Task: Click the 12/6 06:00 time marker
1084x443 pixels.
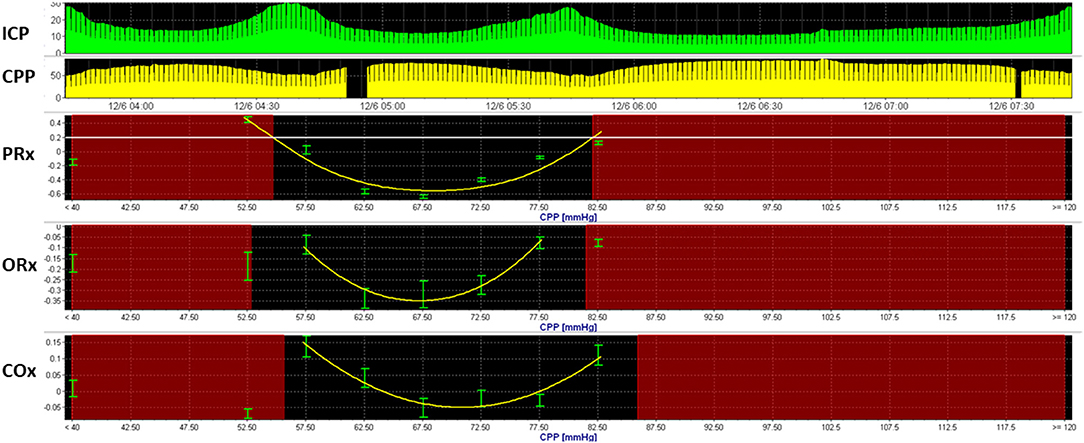Action: coord(633,106)
